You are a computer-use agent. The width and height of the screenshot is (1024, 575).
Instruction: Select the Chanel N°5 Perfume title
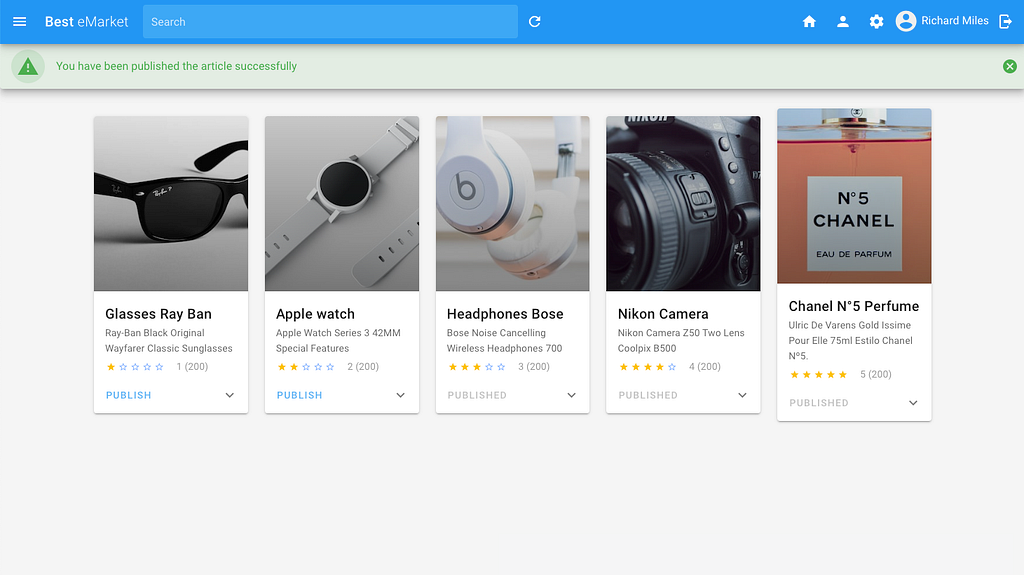click(x=854, y=306)
